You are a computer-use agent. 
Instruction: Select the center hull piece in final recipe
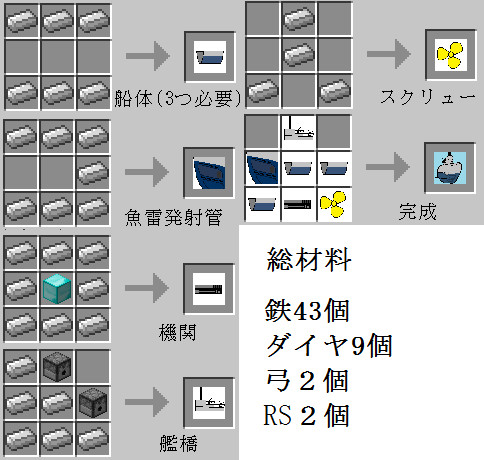pos(298,168)
